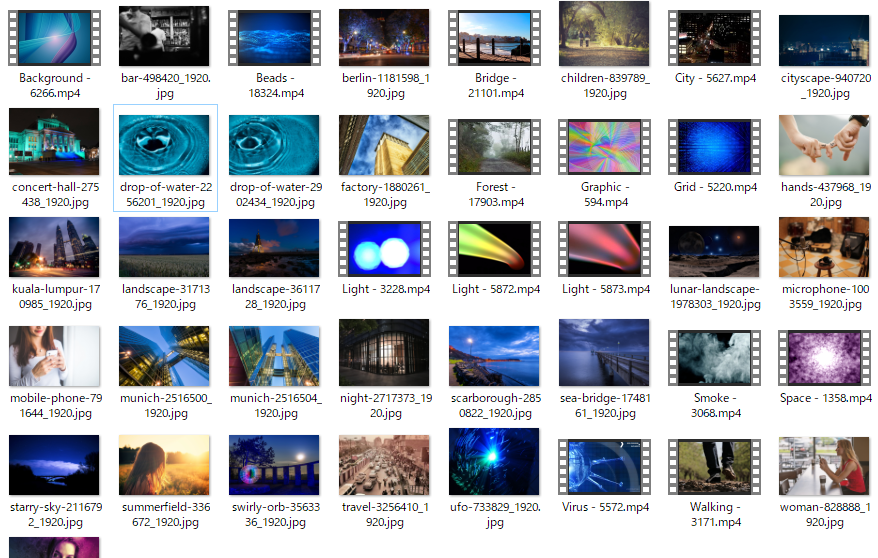Select swirly-orb-3563336_1920.jpg image

[274, 465]
